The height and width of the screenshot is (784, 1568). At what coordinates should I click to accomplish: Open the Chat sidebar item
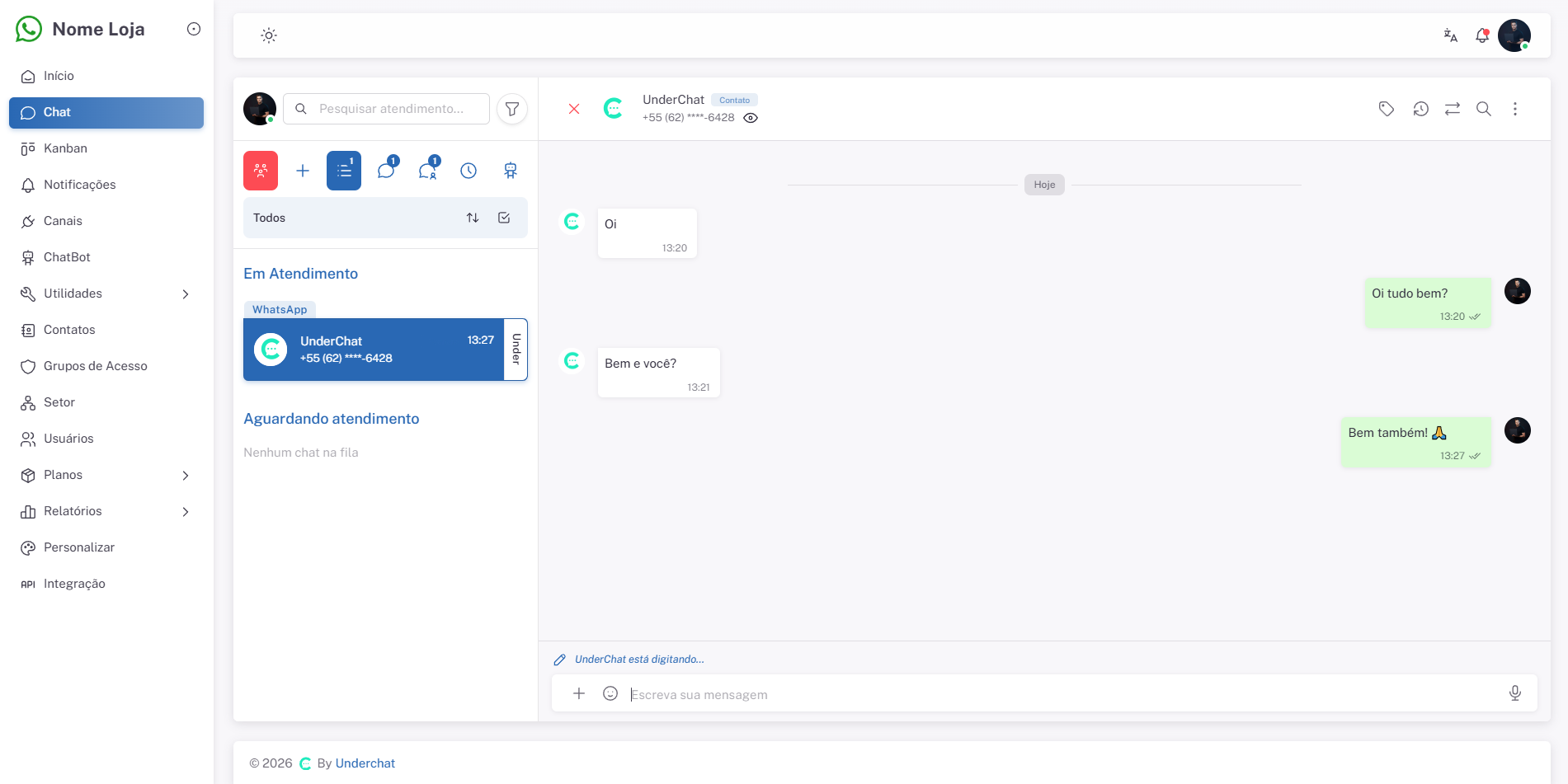pyautogui.click(x=106, y=113)
